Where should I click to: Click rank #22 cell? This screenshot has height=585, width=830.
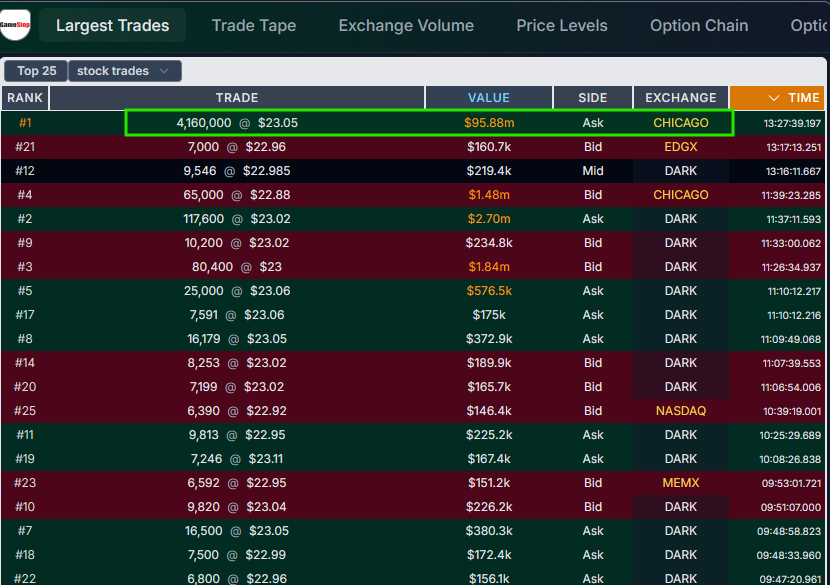point(25,579)
